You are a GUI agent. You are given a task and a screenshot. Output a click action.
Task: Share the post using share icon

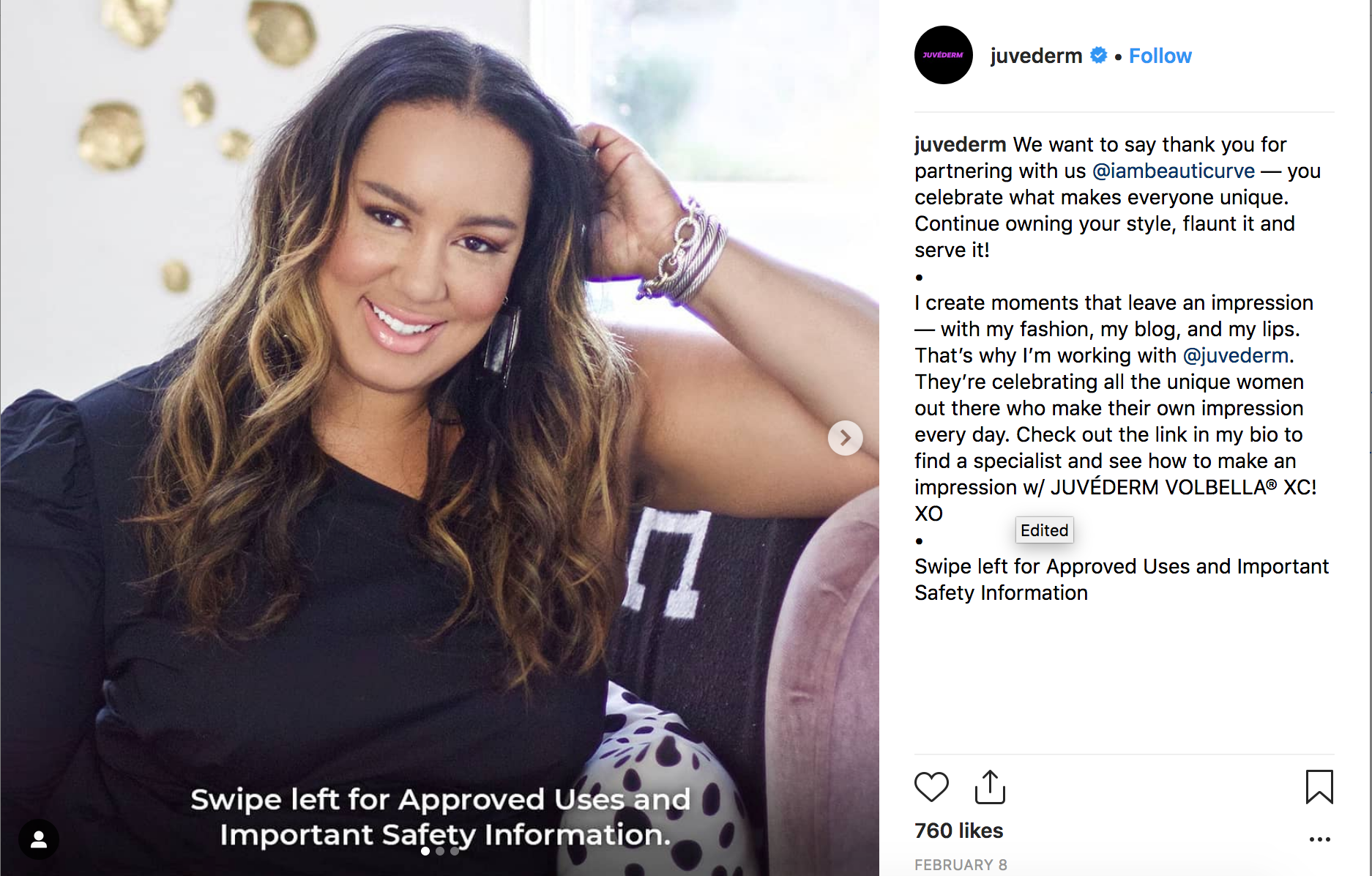pos(990,787)
